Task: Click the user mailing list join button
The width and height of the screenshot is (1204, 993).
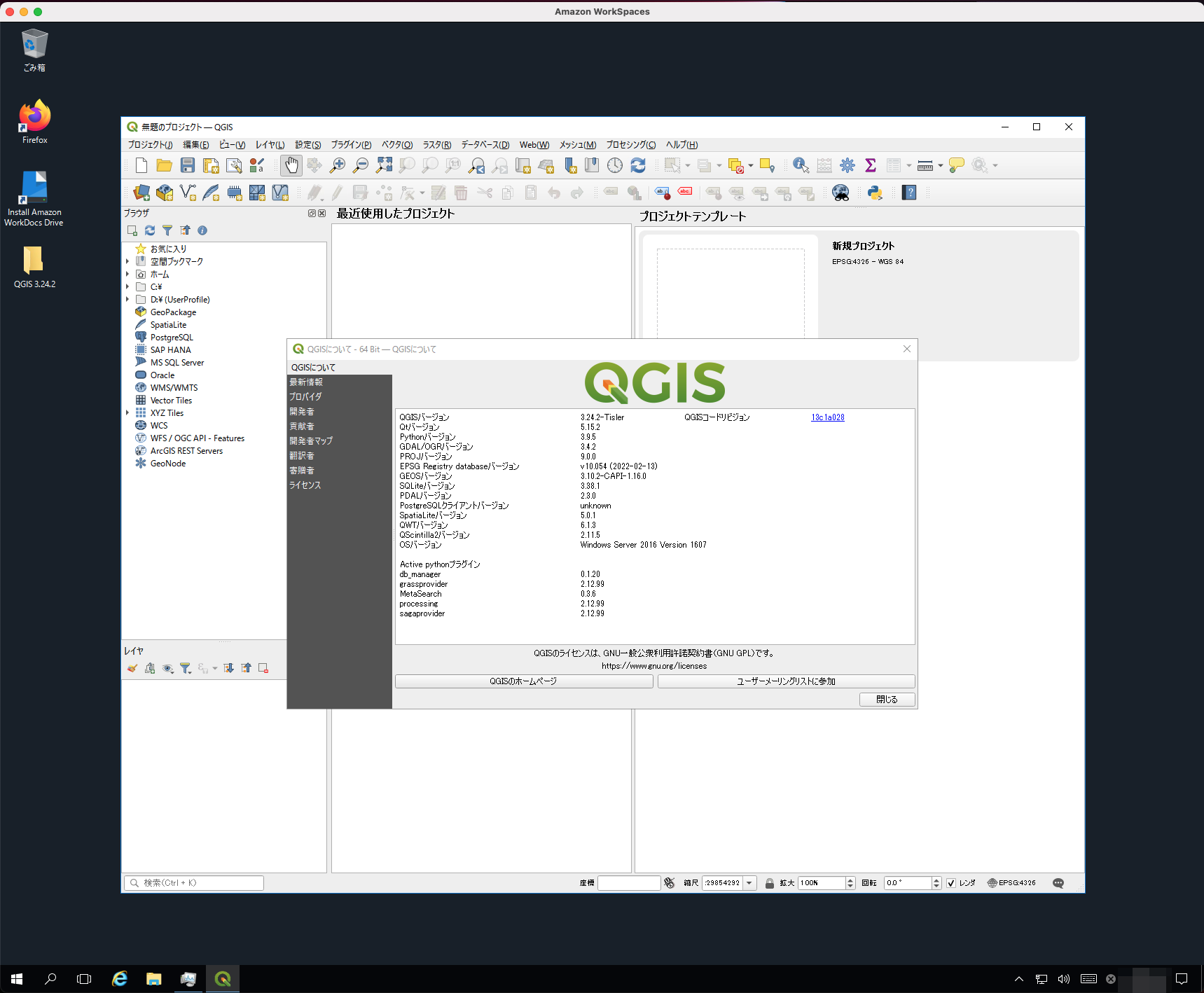Action: tap(786, 681)
